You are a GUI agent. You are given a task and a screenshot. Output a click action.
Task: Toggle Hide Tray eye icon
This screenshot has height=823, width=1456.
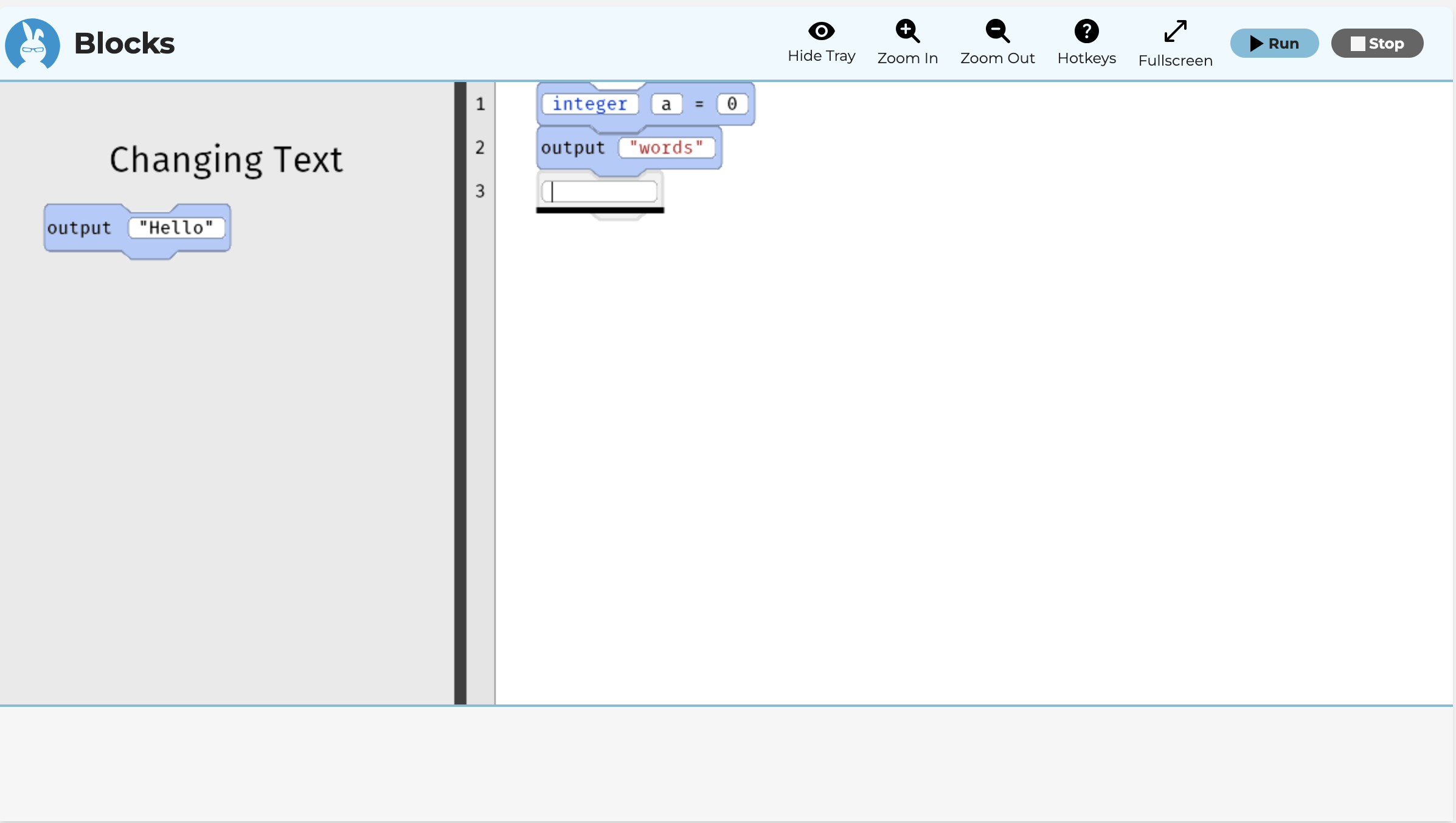(x=821, y=30)
